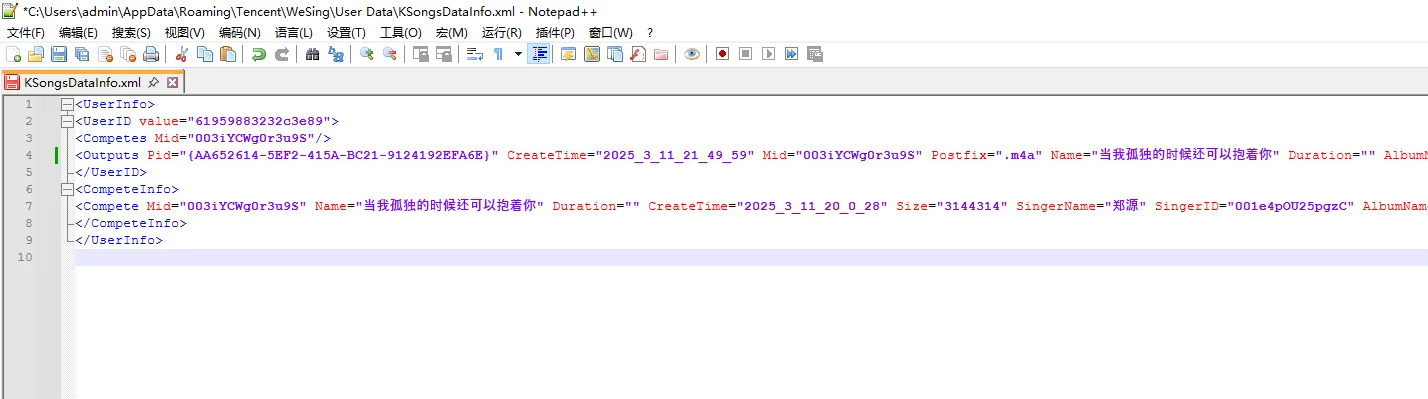Save the current file via the Save icon
This screenshot has height=399, width=1428.
(x=59, y=54)
